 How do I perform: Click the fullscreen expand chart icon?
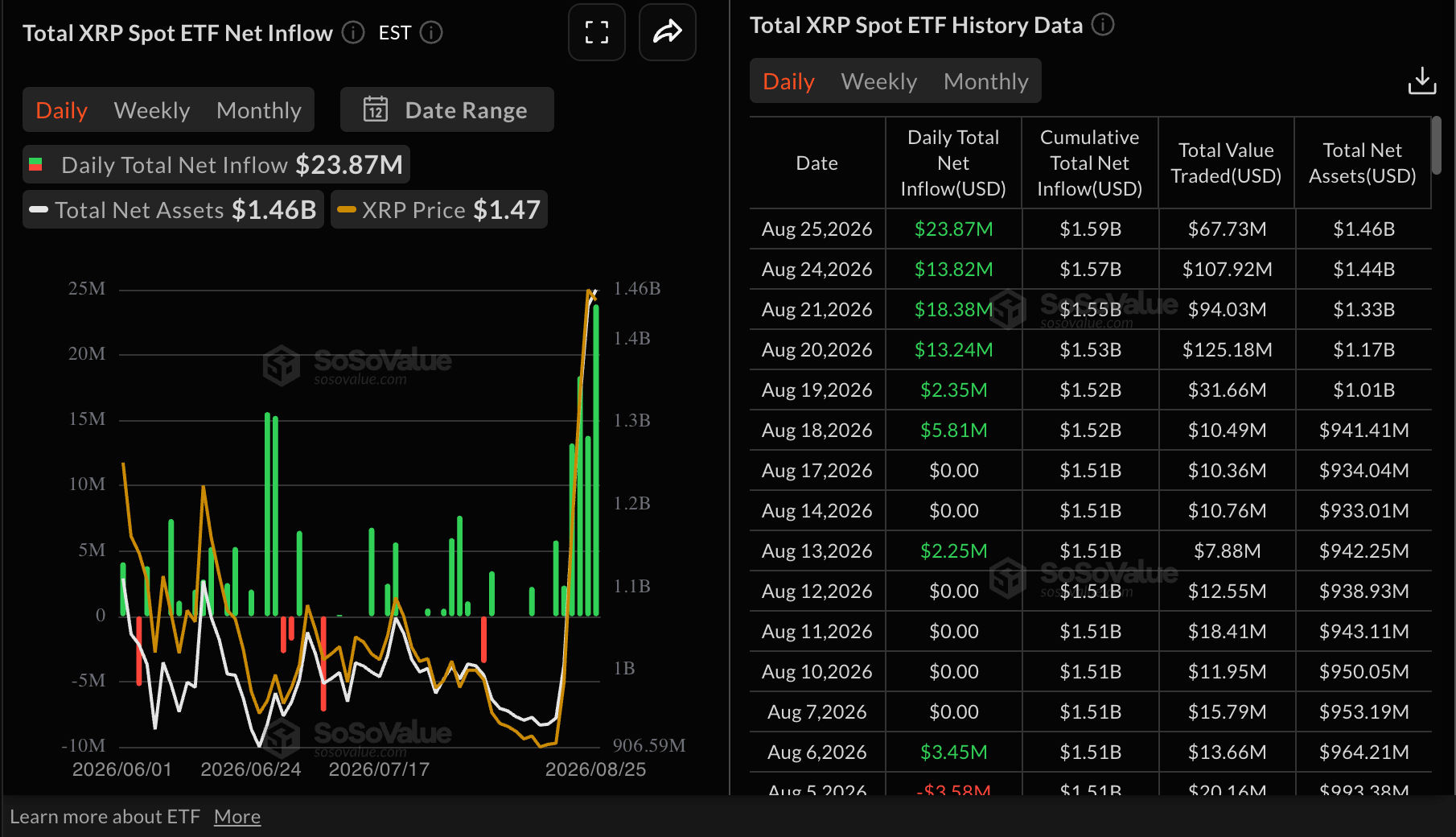(x=596, y=32)
